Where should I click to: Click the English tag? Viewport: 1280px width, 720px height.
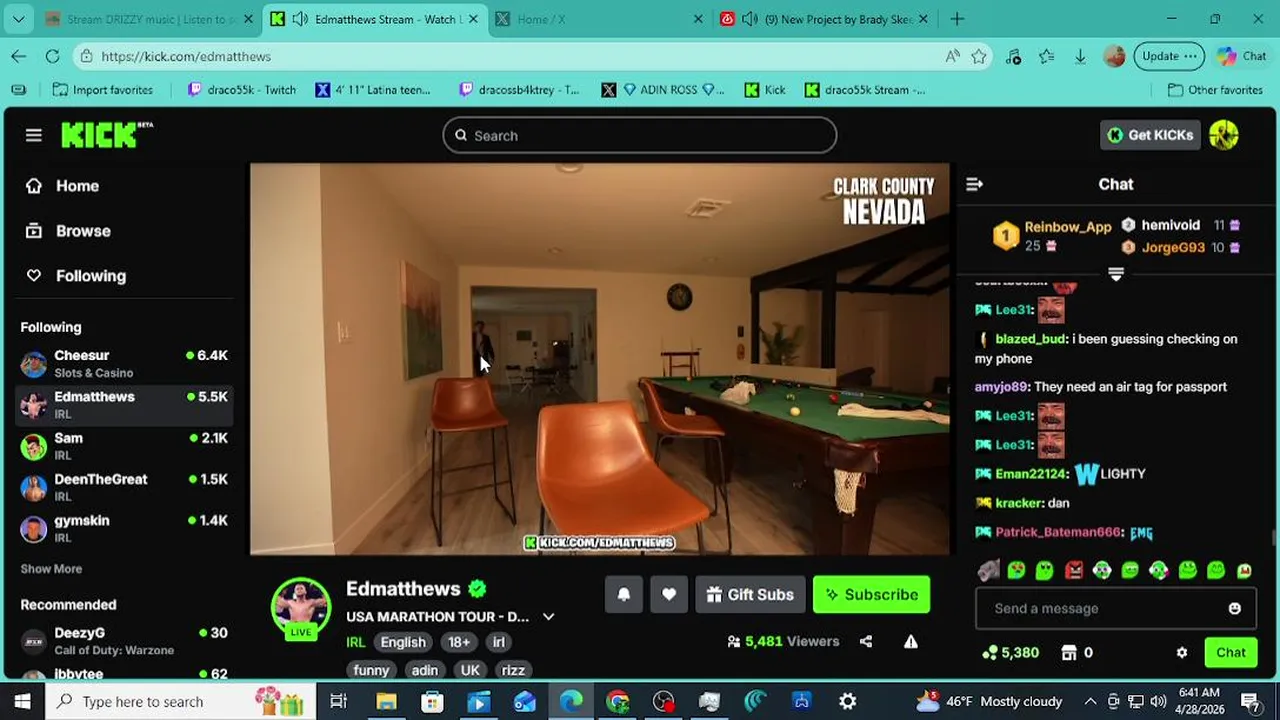tap(403, 642)
